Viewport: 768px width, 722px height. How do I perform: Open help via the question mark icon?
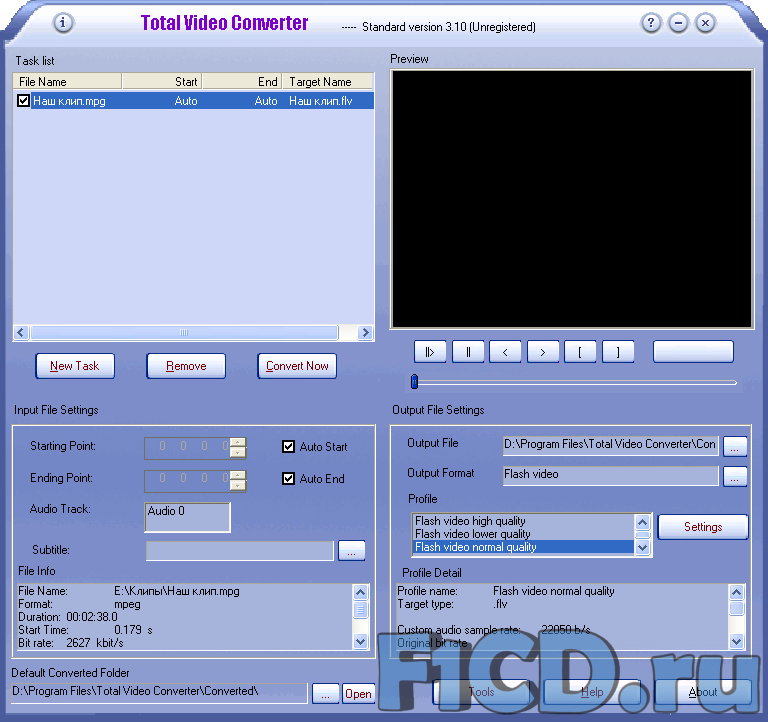[651, 23]
